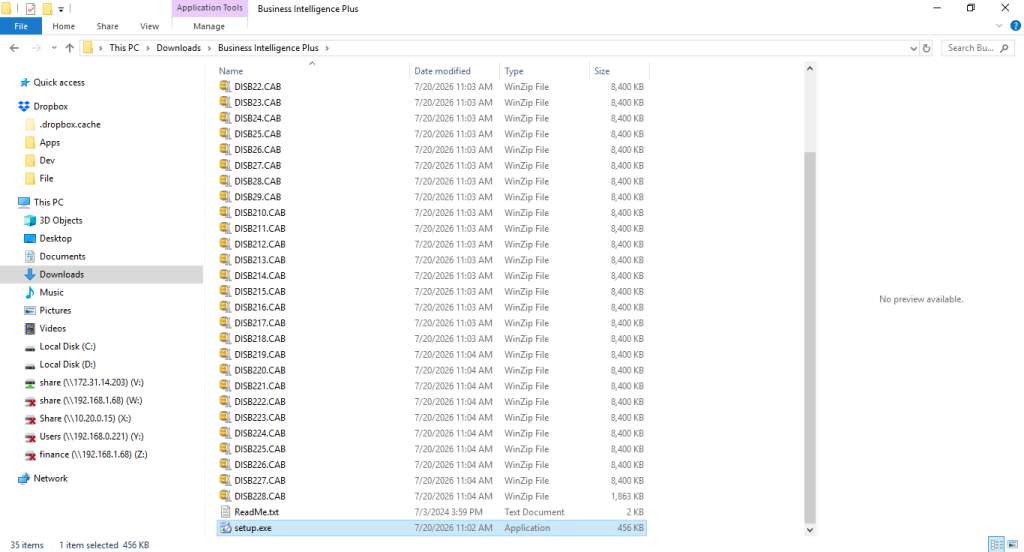This screenshot has height=552, width=1024.
Task: Click the Refresh address bar icon
Action: click(x=926, y=48)
